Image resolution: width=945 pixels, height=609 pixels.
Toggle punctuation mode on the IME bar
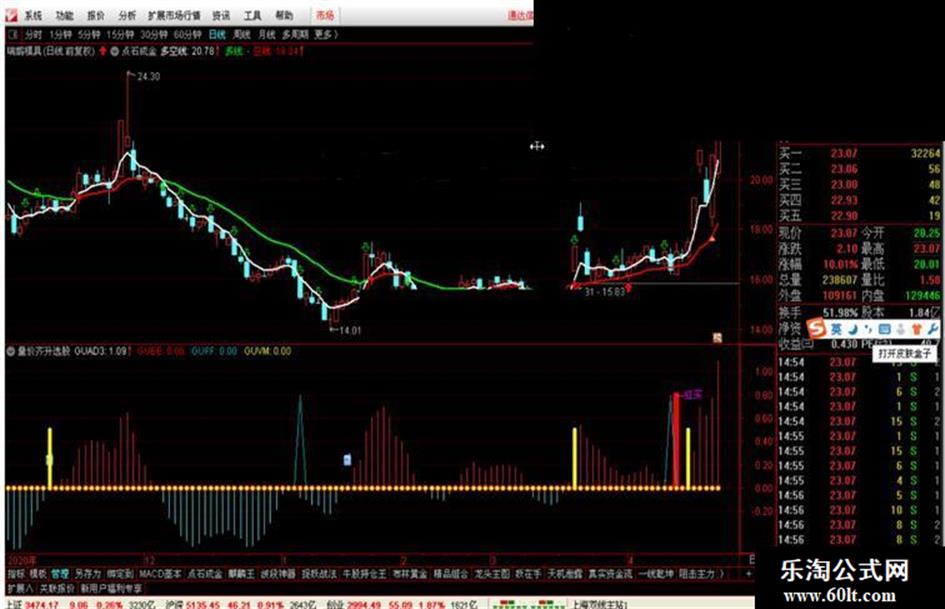(x=868, y=329)
